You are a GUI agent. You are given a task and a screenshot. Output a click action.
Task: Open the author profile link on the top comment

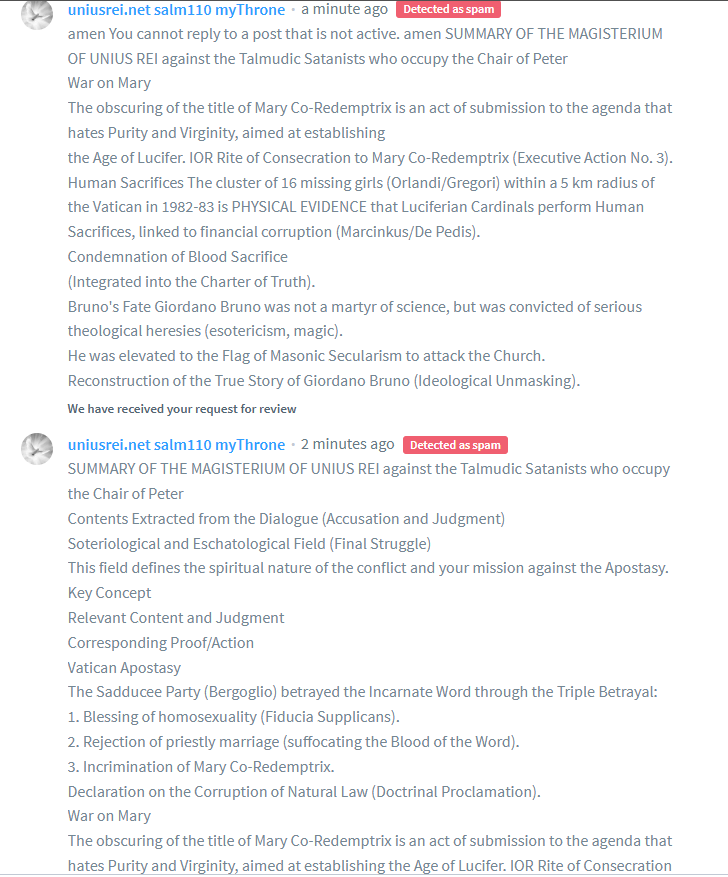(176, 9)
